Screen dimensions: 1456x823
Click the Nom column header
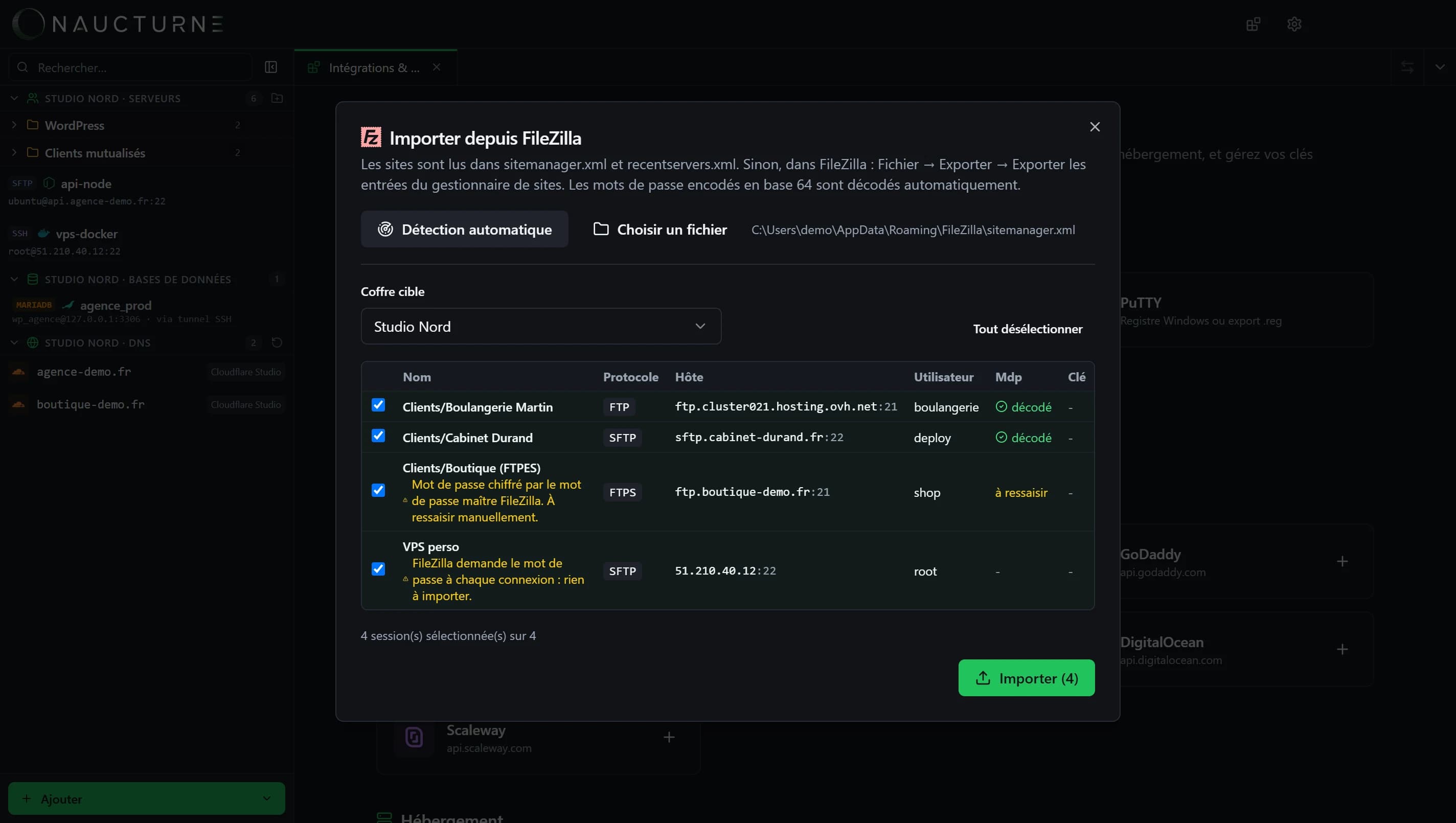pyautogui.click(x=417, y=377)
